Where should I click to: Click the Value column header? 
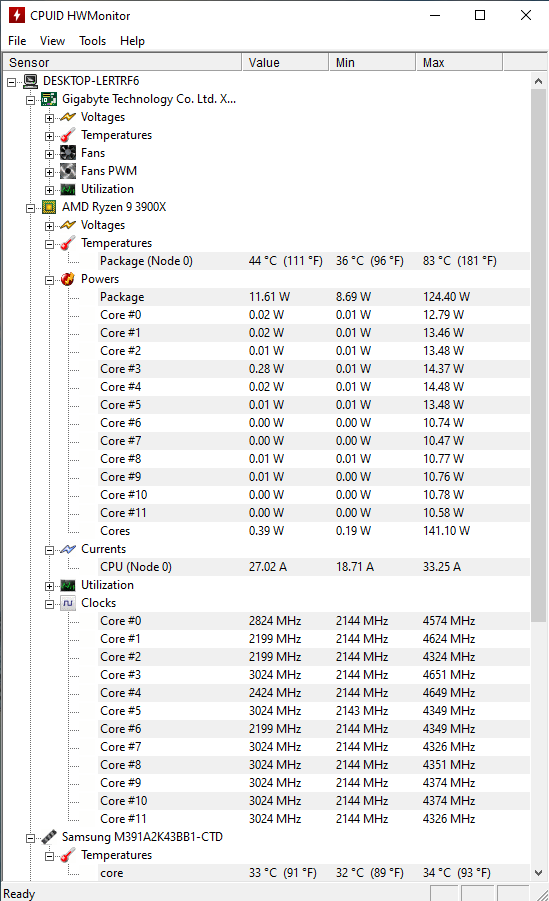(285, 62)
